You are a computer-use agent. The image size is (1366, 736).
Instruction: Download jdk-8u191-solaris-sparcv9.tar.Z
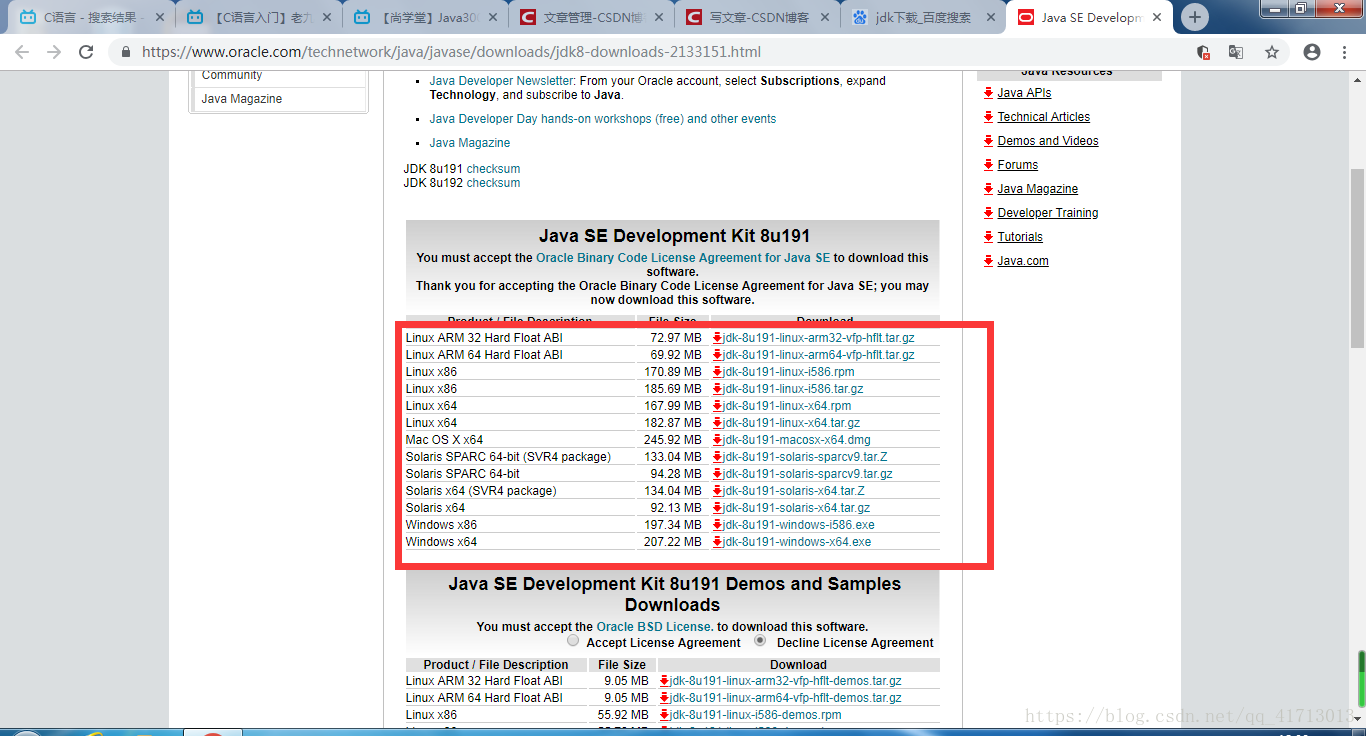[806, 457]
